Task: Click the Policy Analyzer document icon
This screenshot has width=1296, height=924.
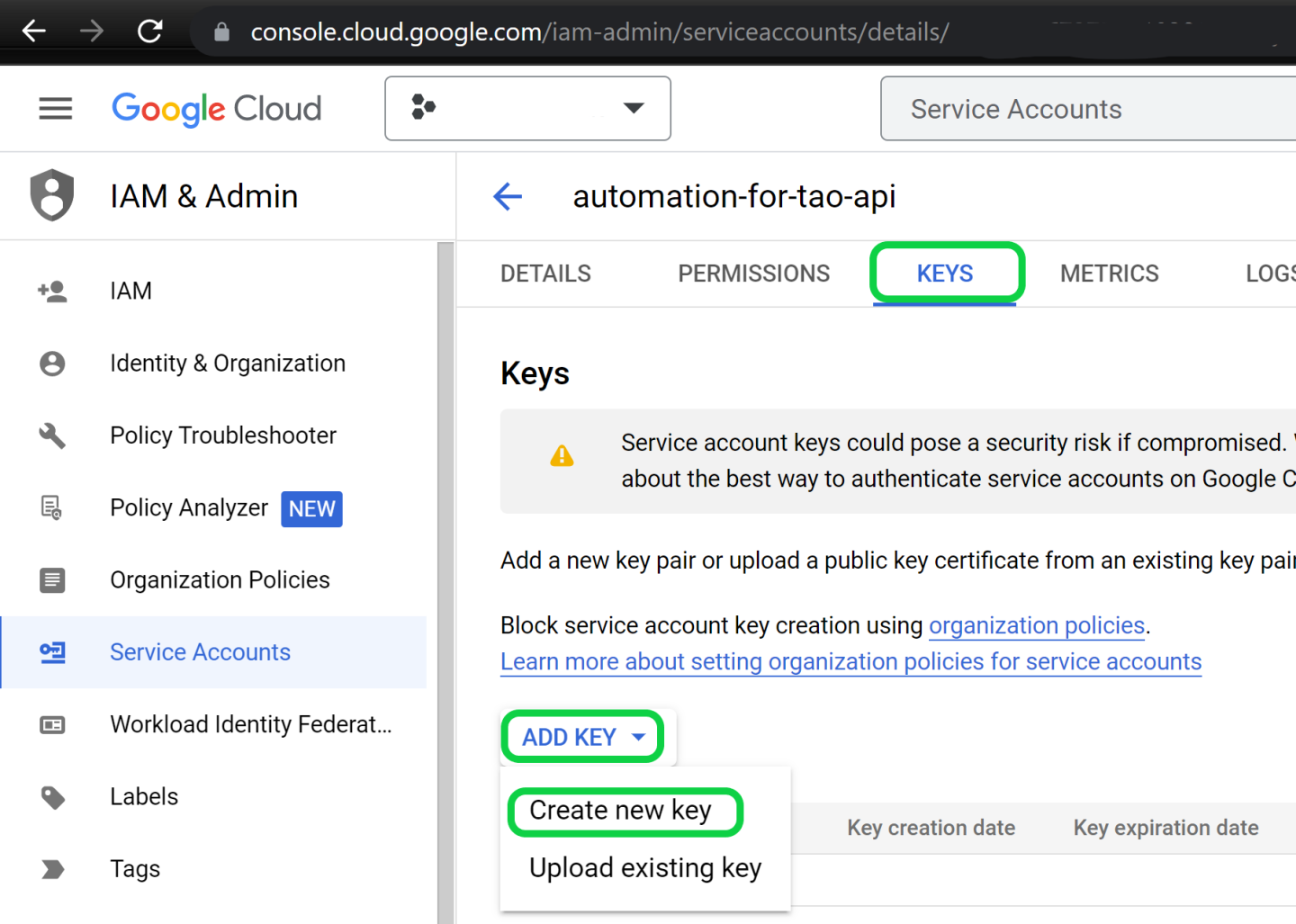Action: click(x=52, y=508)
